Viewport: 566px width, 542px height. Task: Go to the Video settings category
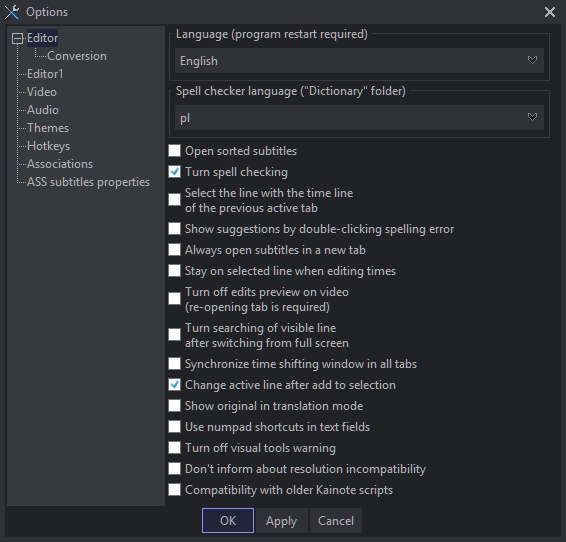pyautogui.click(x=42, y=92)
